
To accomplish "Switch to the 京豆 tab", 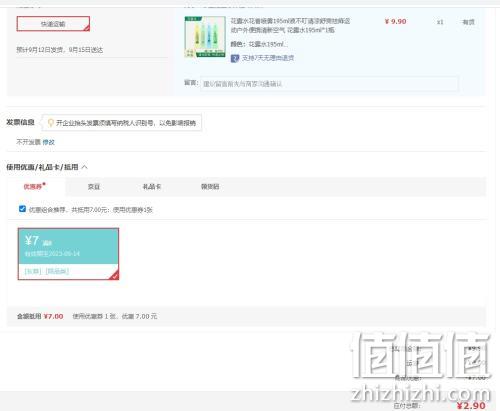I will pyautogui.click(x=94, y=187).
